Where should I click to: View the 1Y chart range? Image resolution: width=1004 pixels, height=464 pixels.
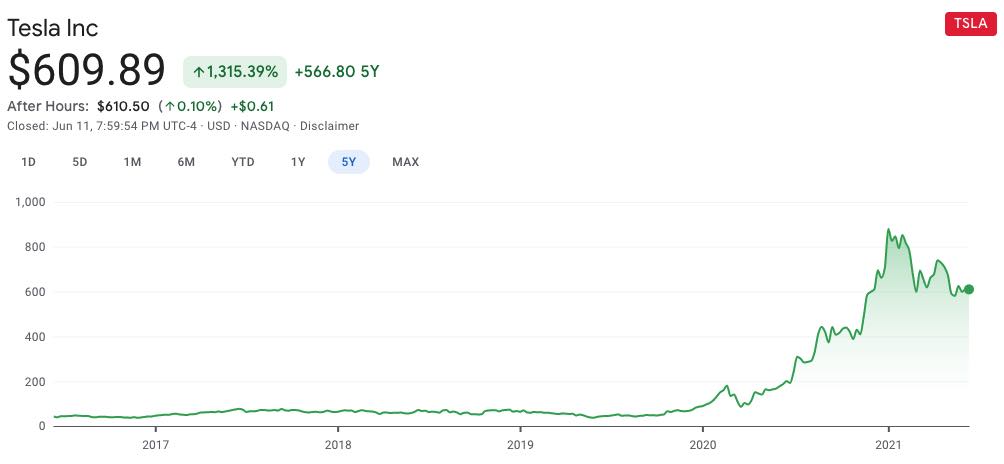click(298, 162)
